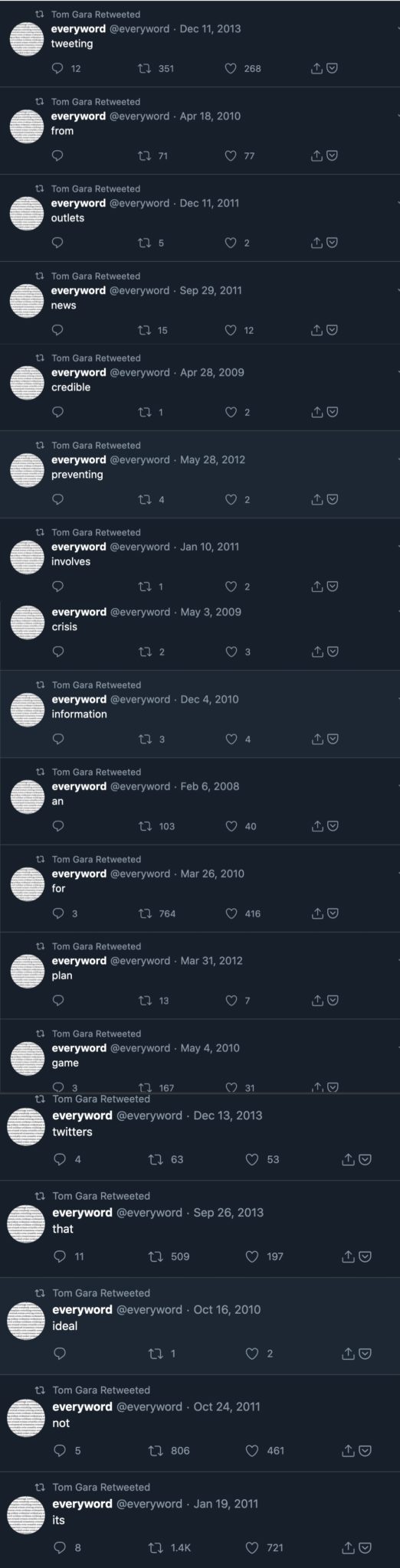Image resolution: width=400 pixels, height=1568 pixels.
Task: Like the 'tweeting' tweet
Action: coord(231,69)
